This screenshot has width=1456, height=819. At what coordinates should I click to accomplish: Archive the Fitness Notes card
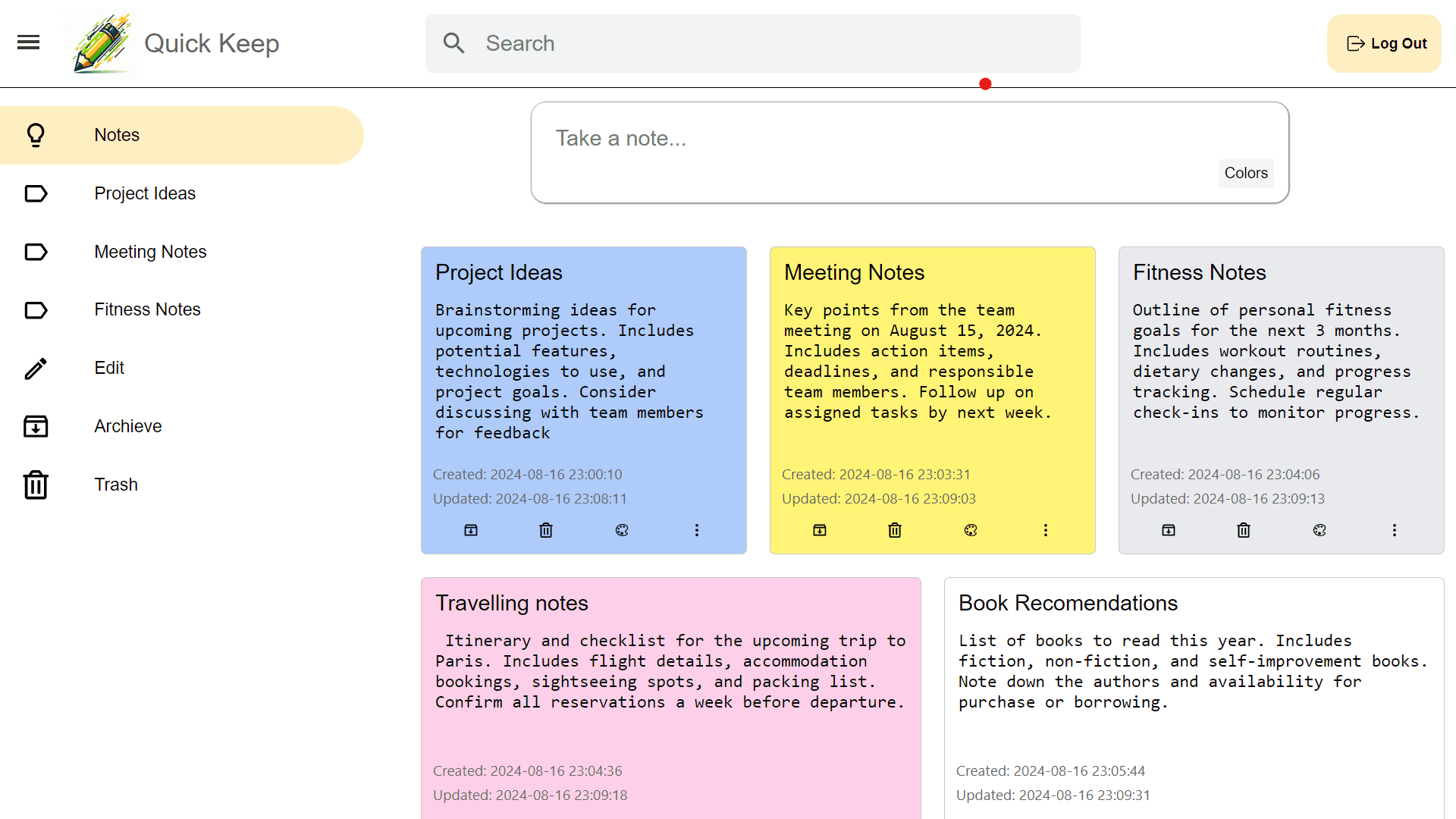pos(1169,530)
